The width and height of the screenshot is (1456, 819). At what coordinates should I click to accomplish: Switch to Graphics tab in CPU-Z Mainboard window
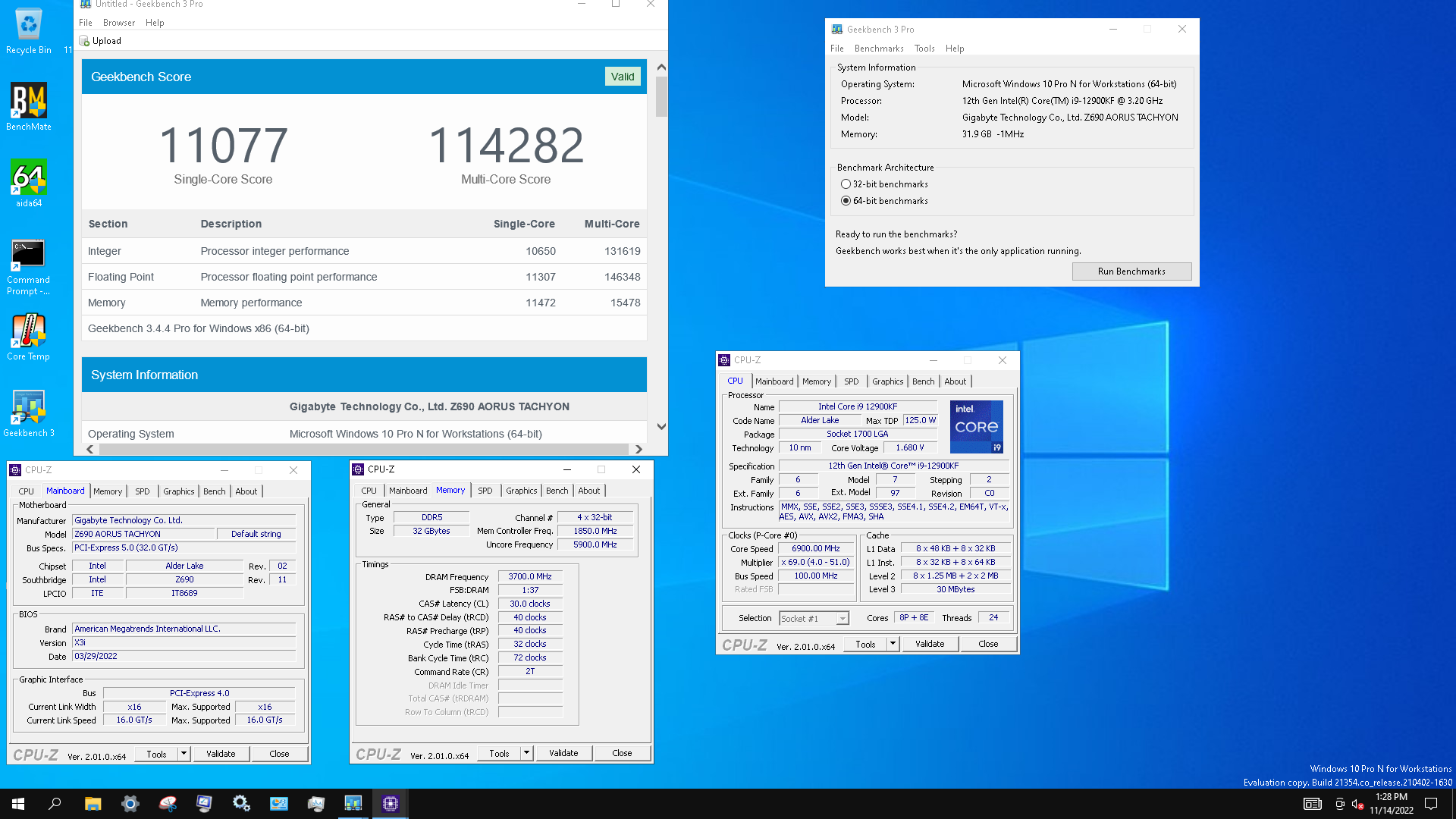179,491
